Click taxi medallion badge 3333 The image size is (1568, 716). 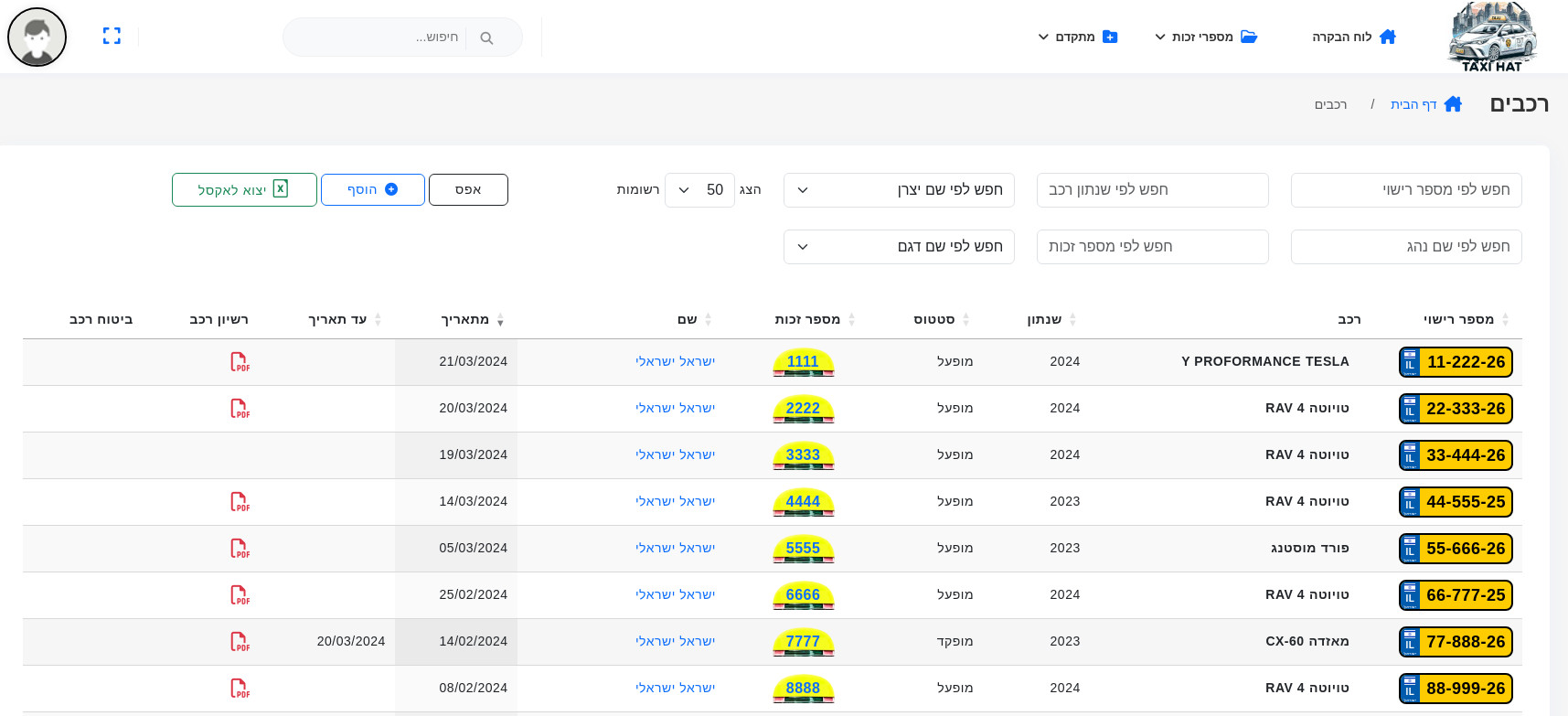pos(803,455)
